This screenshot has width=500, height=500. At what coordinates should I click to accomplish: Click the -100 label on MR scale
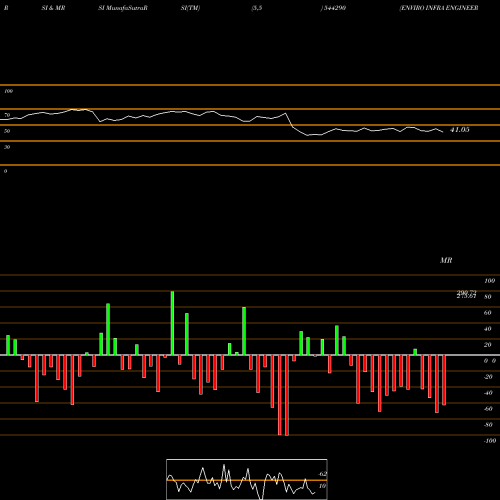pyautogui.click(x=490, y=441)
